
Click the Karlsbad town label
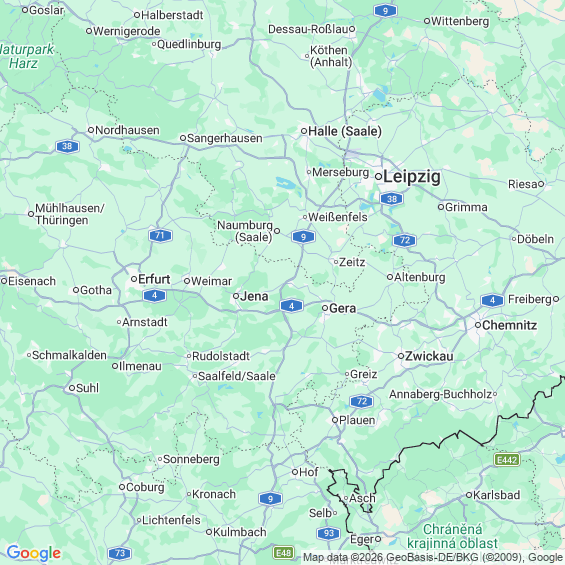click(496, 495)
